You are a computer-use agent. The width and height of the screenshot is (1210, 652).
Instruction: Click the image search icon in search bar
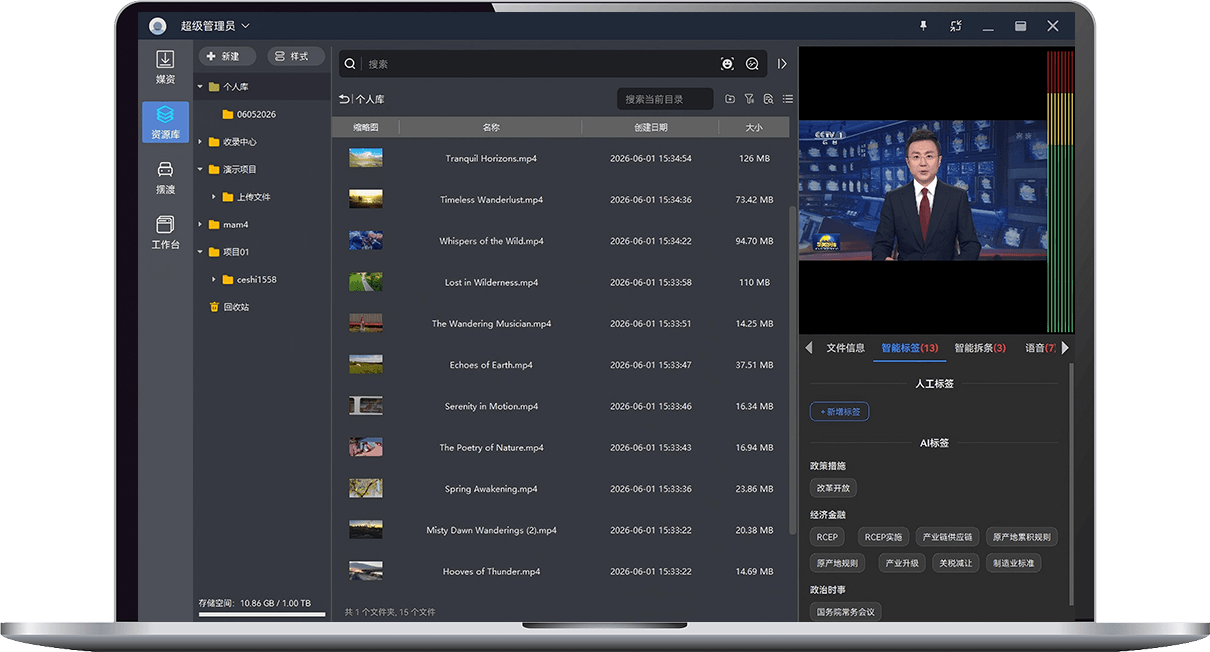pyautogui.click(x=752, y=64)
